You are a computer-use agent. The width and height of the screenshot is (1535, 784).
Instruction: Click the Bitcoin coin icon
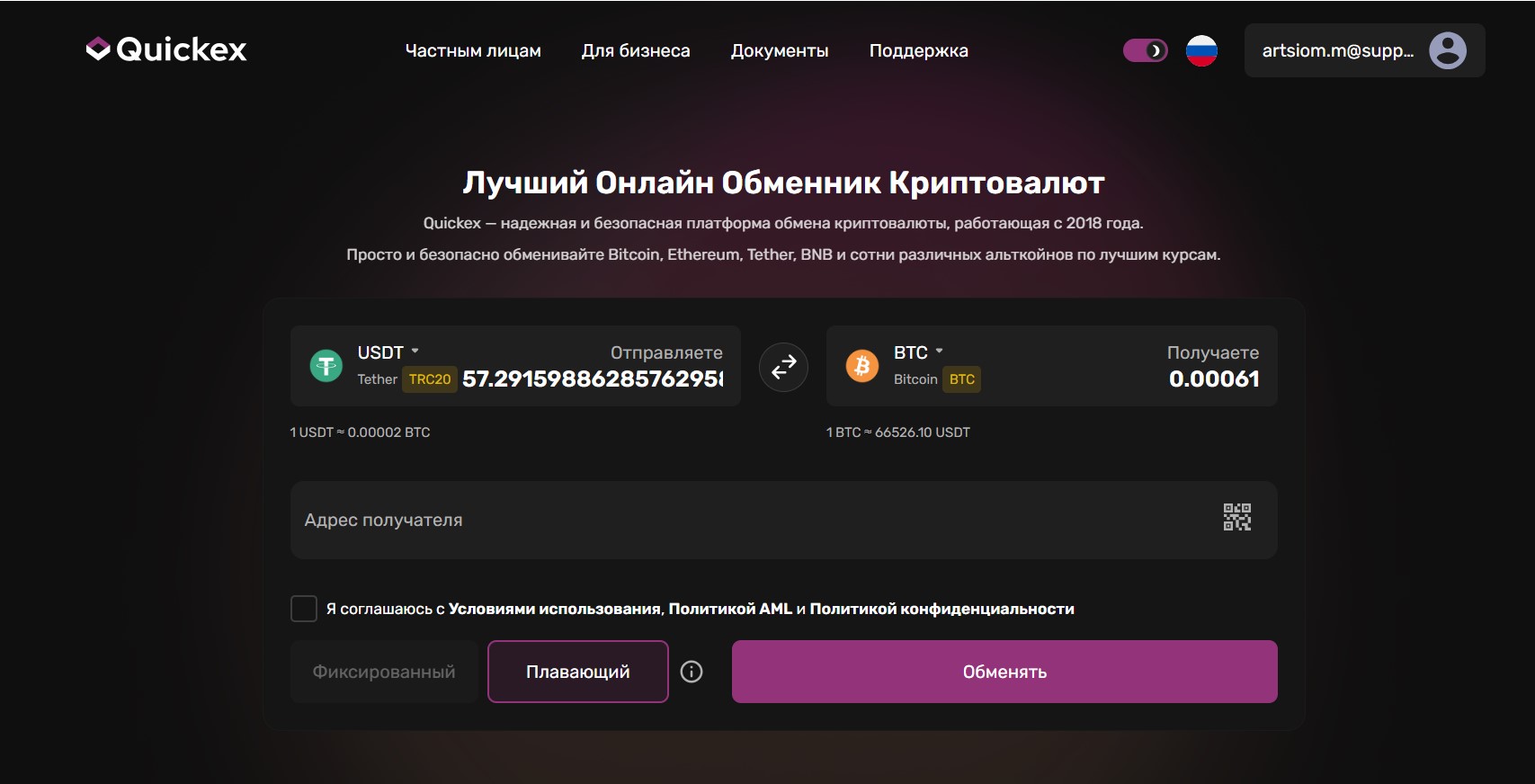861,366
